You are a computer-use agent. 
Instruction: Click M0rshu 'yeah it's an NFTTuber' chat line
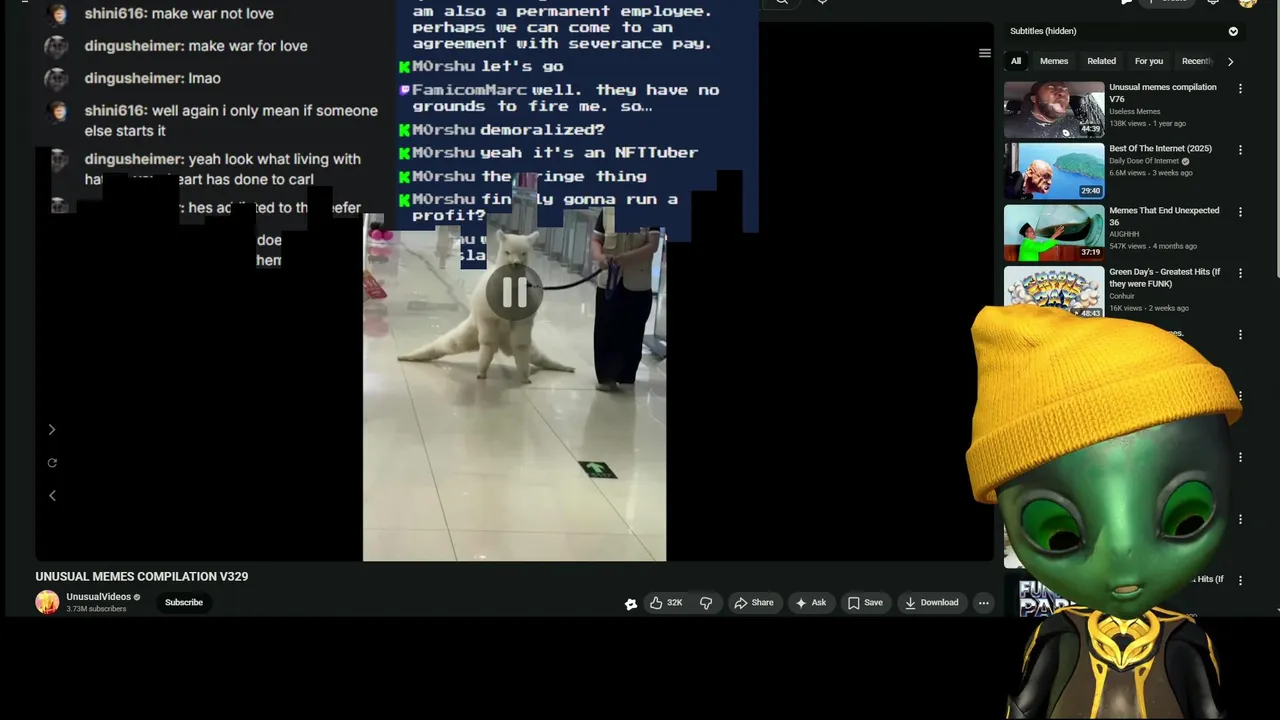click(549, 153)
